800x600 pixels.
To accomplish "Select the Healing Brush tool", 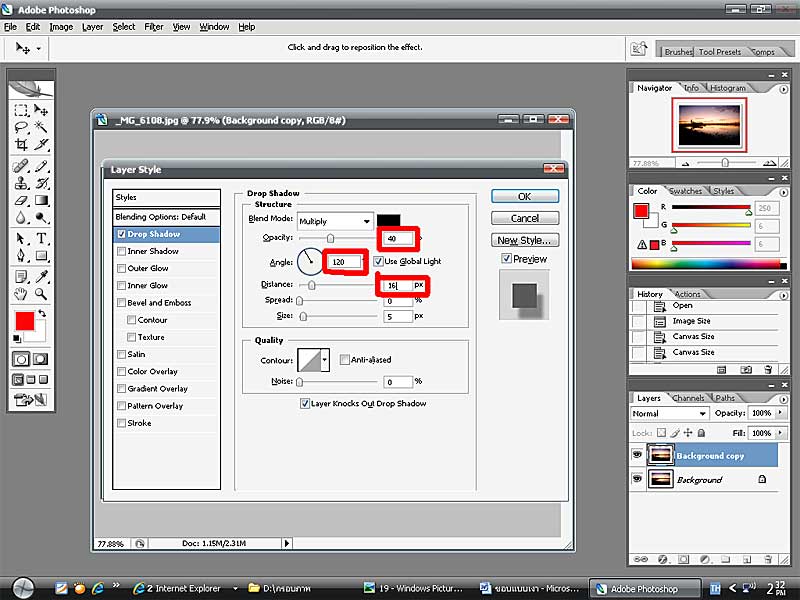I will (21, 166).
